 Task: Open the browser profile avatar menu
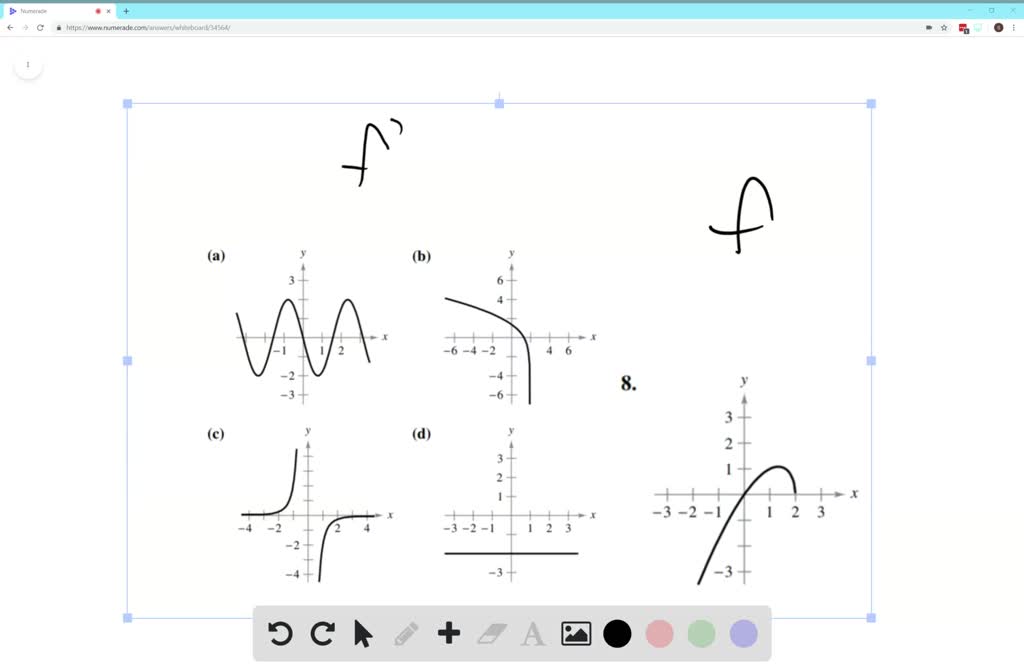coord(998,28)
